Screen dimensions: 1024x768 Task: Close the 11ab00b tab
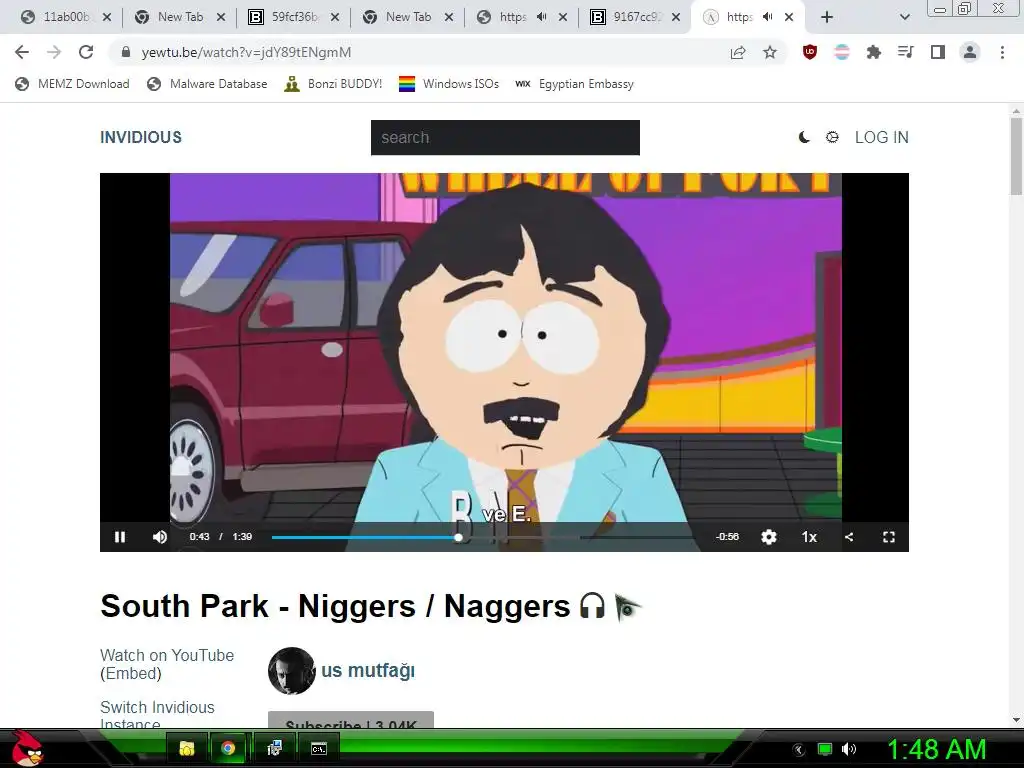coord(107,17)
